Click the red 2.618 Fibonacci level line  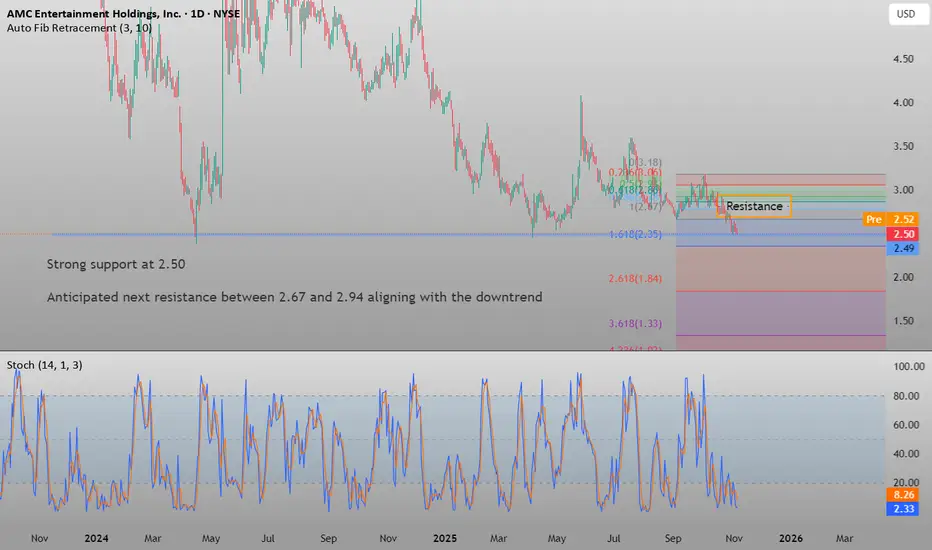pyautogui.click(x=780, y=291)
